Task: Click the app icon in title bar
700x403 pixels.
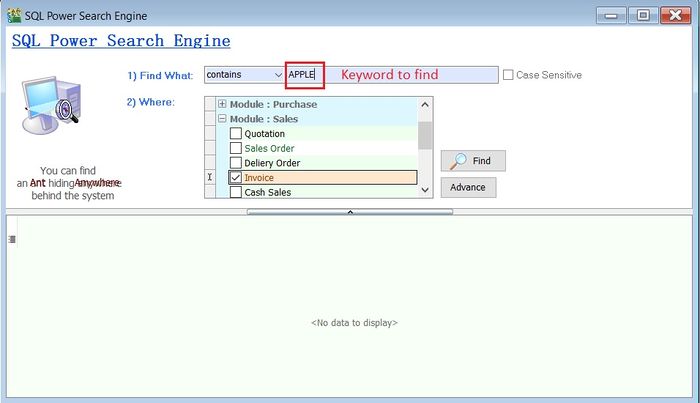Action: click(12, 14)
